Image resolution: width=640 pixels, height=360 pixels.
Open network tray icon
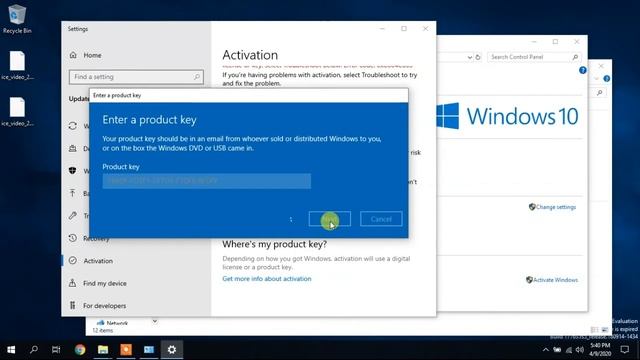coord(569,350)
